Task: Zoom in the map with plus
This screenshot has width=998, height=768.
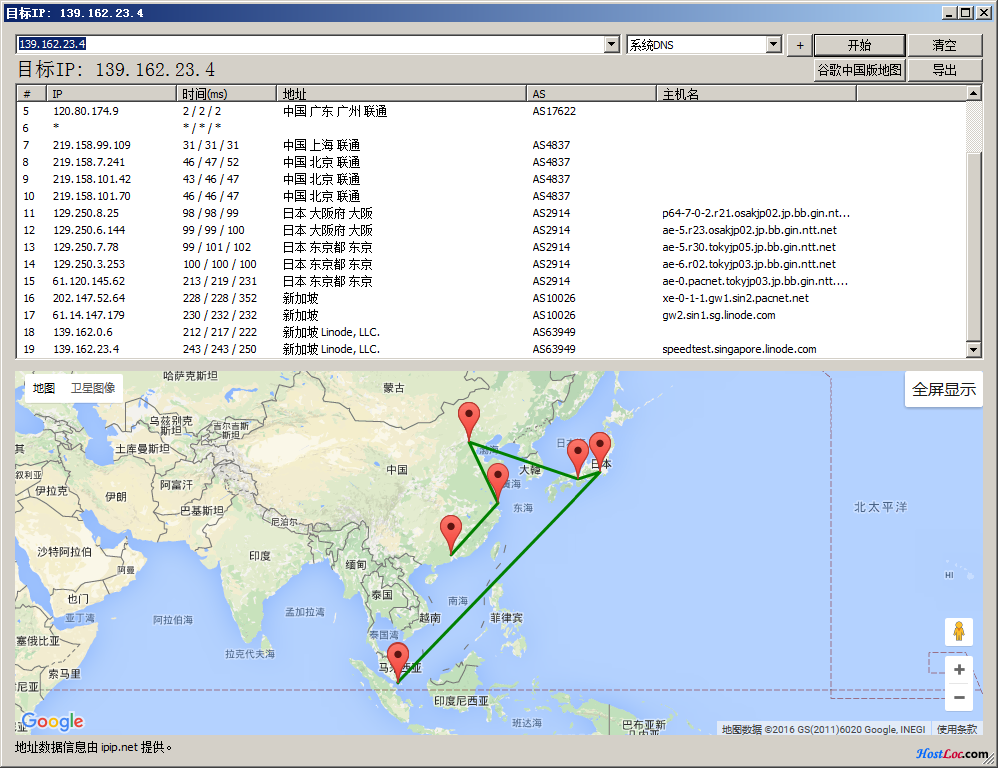Action: (959, 669)
